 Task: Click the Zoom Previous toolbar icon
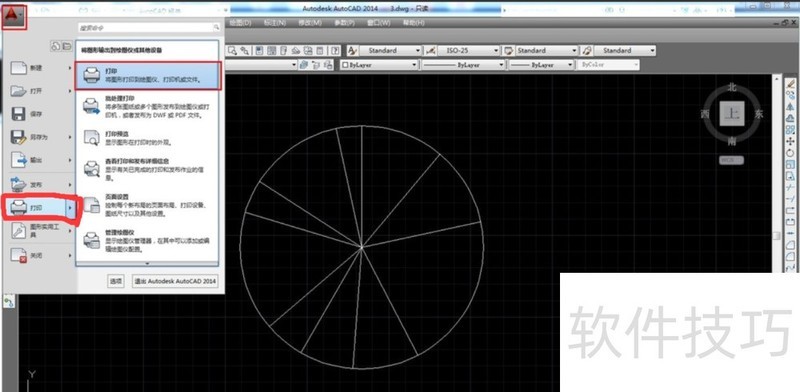244,51
